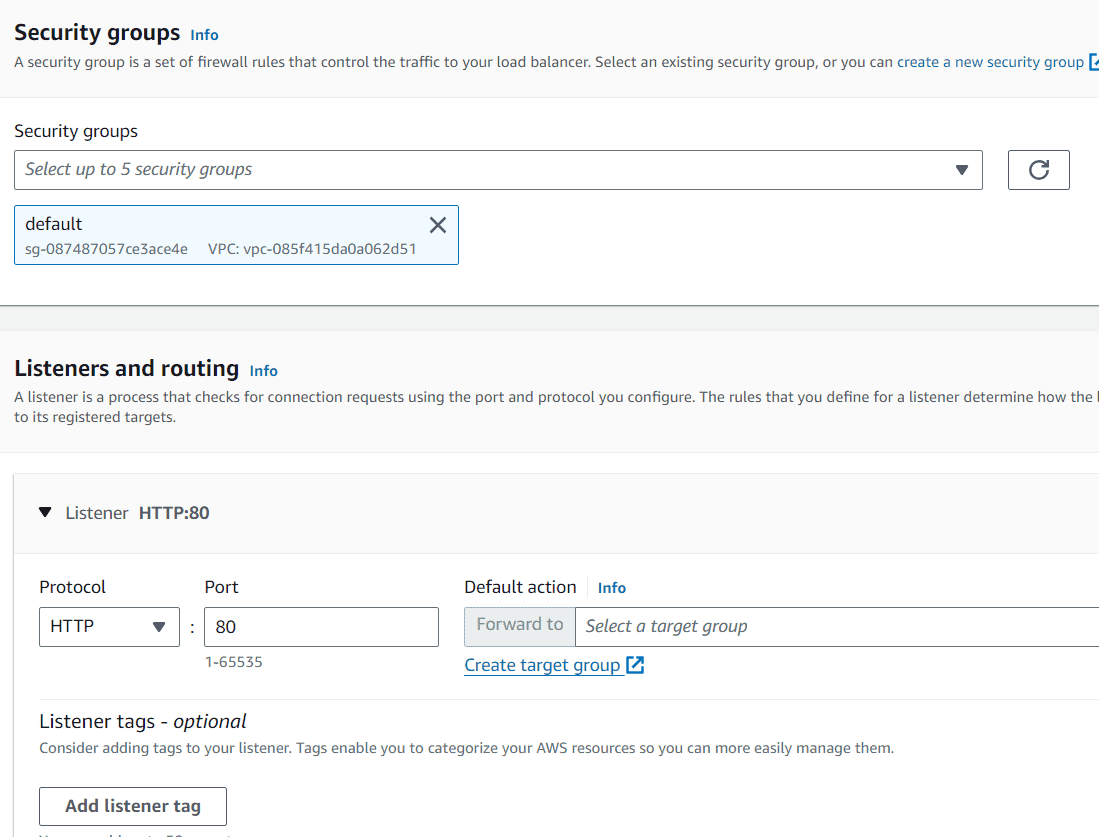The width and height of the screenshot is (1099, 837).
Task: Remove the default security group chip
Action: (437, 225)
